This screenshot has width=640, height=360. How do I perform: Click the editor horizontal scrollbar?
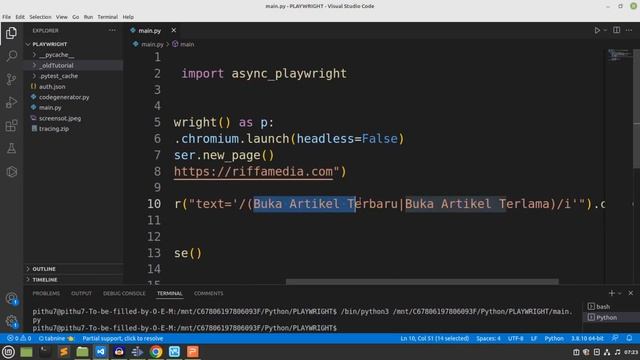(x=422, y=282)
